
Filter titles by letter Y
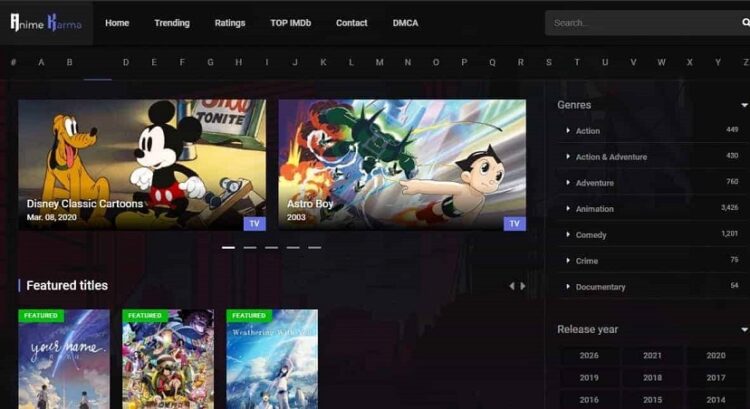[718, 62]
